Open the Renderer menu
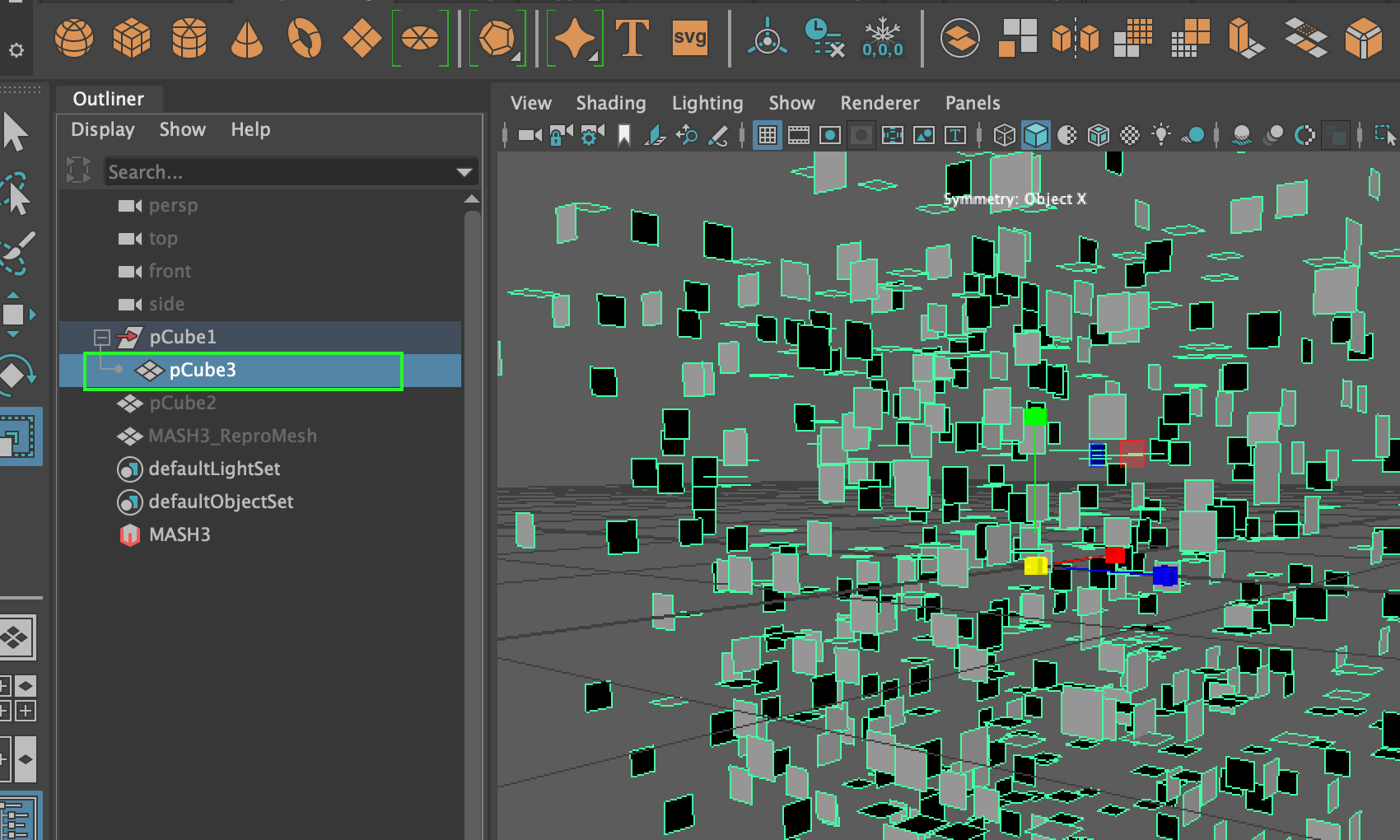Screen dimensions: 1400x840 point(880,102)
